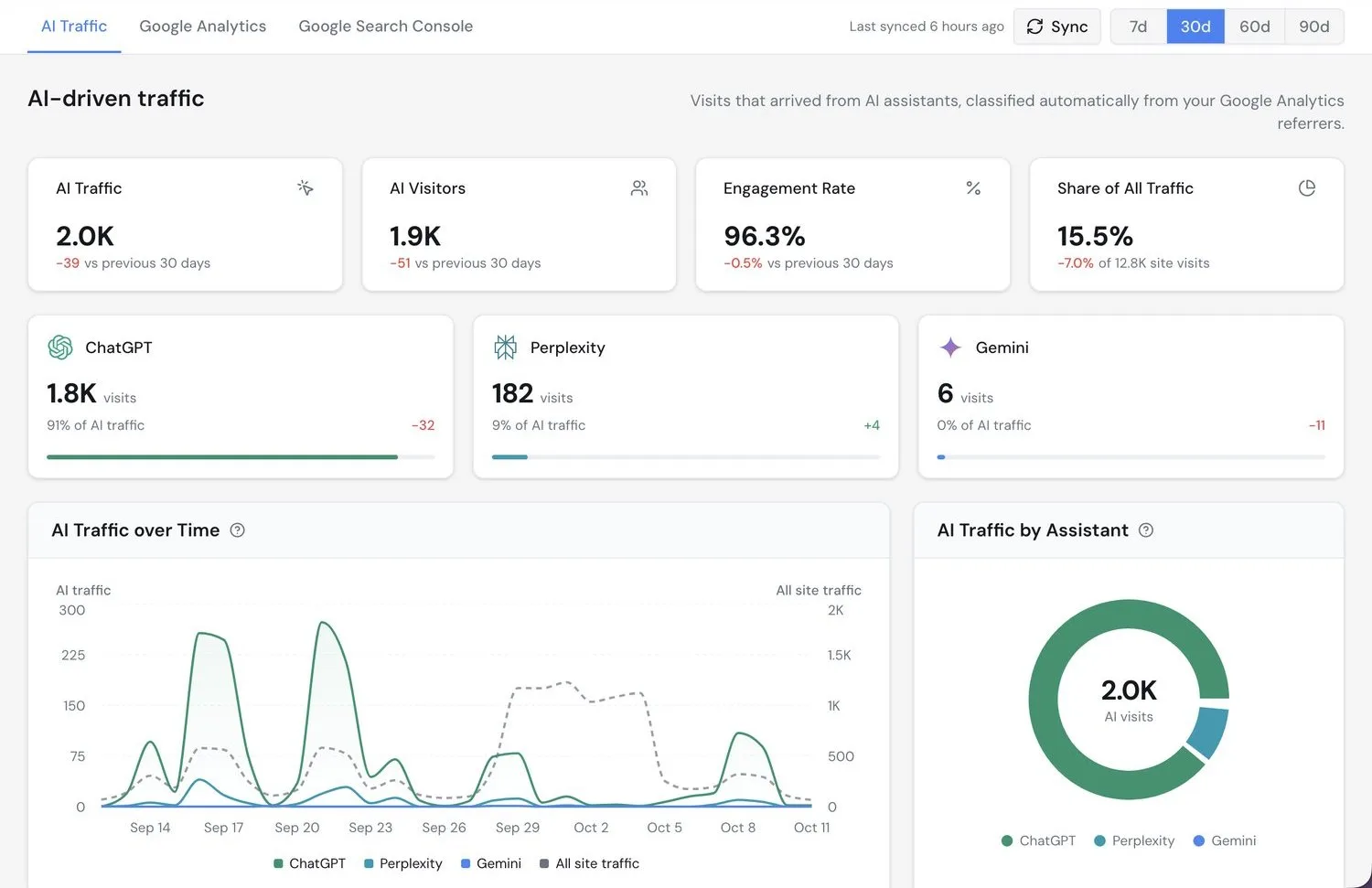Click ChatGPT in the donut chart legend
This screenshot has height=888, width=1372.
coord(1039,840)
